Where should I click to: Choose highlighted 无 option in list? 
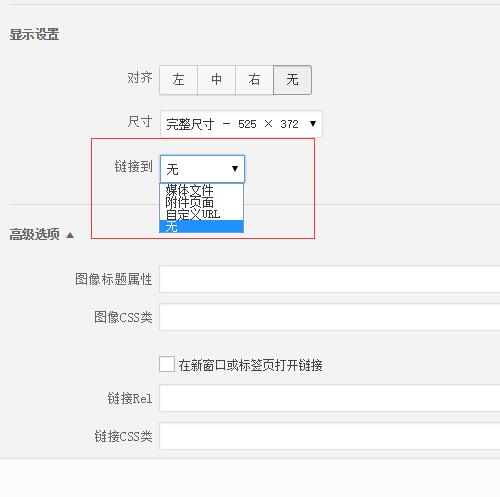coord(202,226)
